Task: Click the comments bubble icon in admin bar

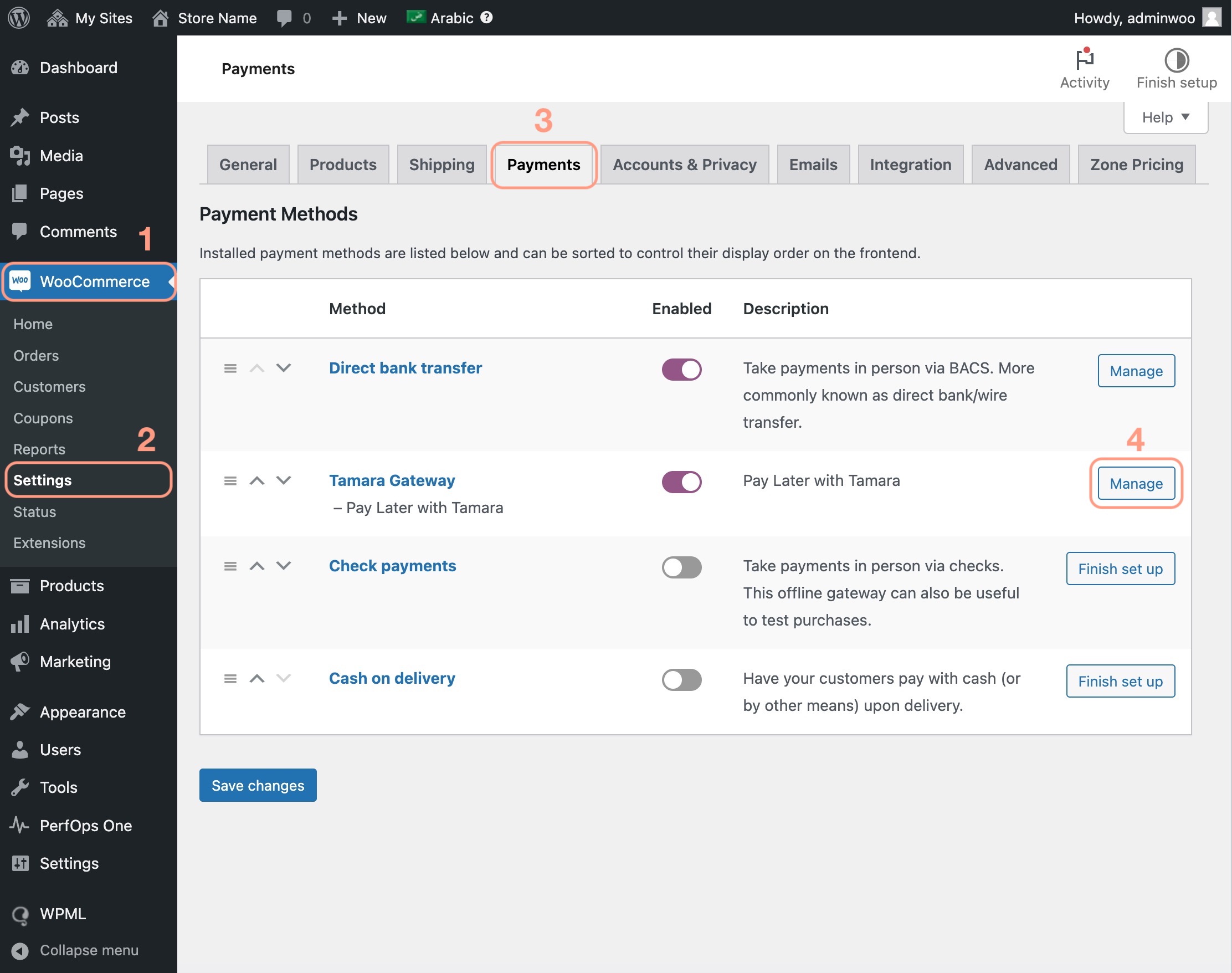Action: [x=284, y=18]
